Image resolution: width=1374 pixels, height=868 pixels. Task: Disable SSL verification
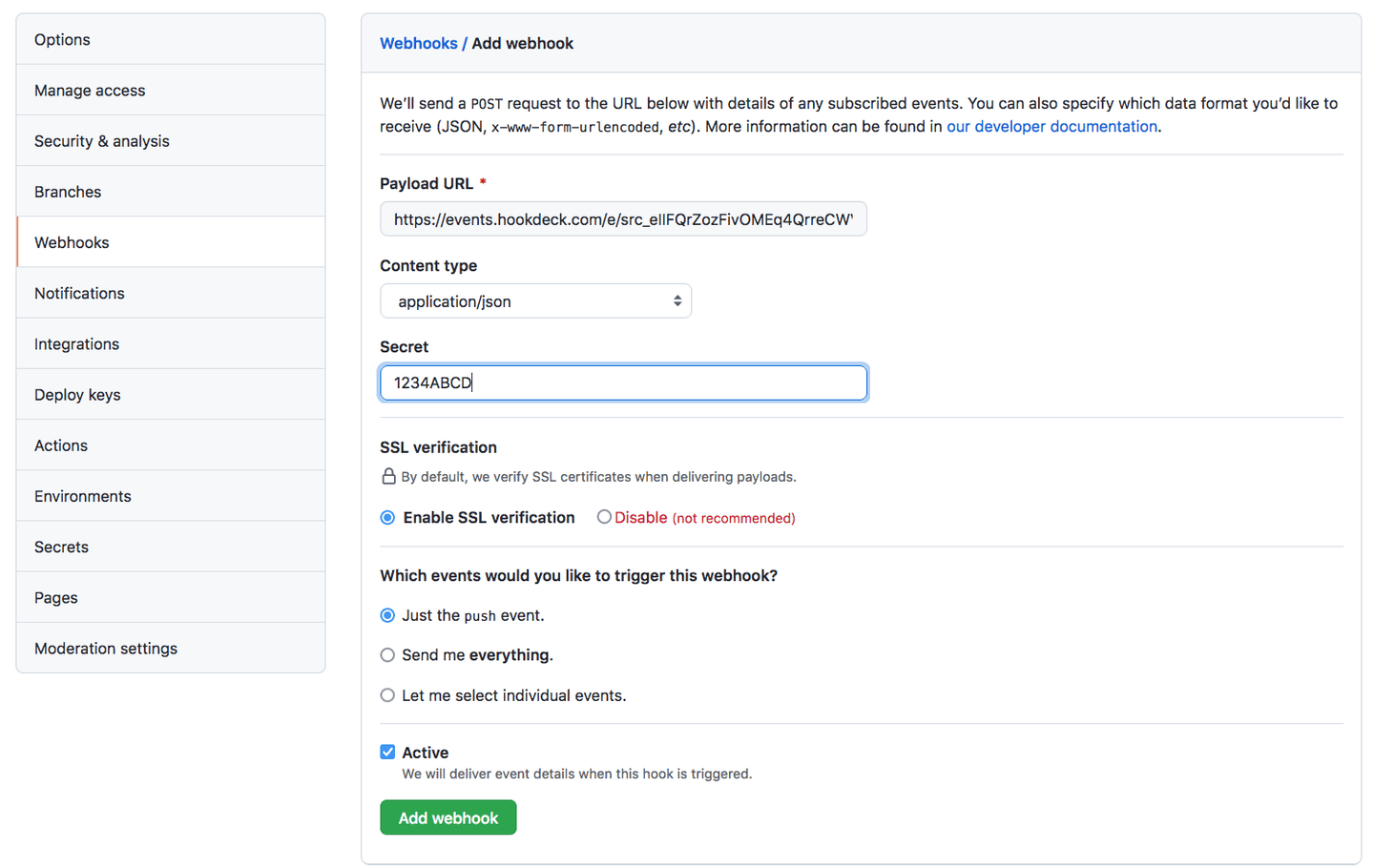tap(604, 516)
